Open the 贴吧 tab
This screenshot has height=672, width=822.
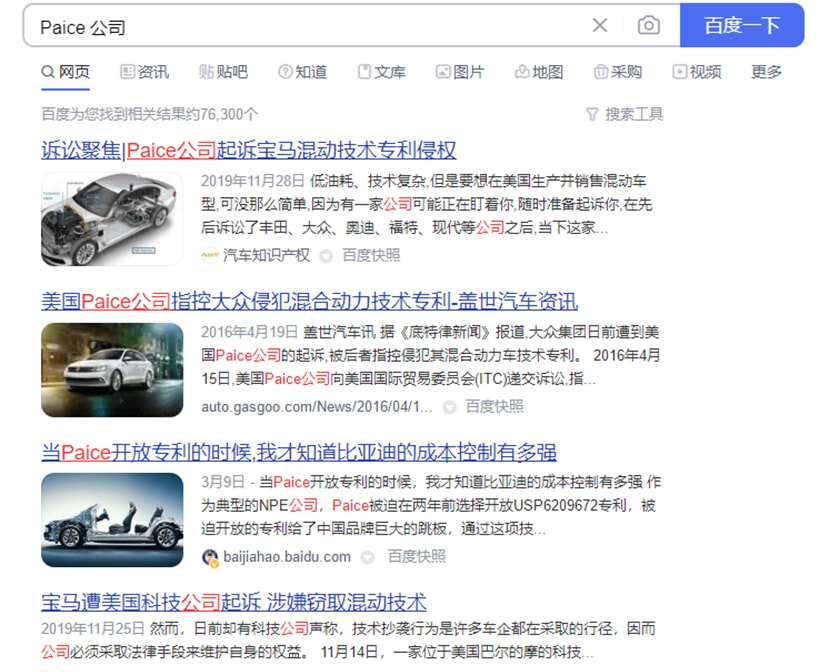click(x=223, y=72)
